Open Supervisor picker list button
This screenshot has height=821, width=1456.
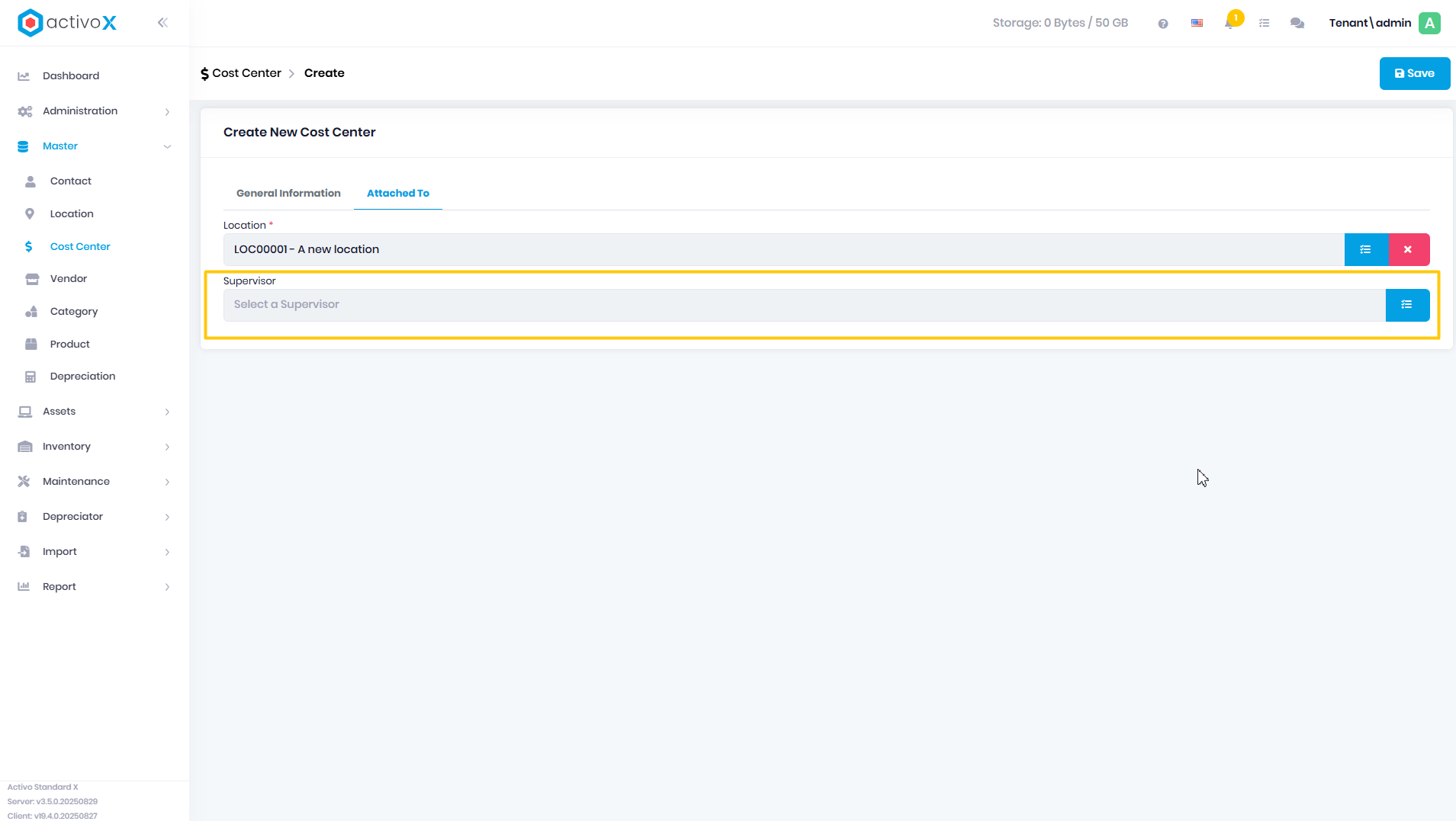pyautogui.click(x=1407, y=305)
